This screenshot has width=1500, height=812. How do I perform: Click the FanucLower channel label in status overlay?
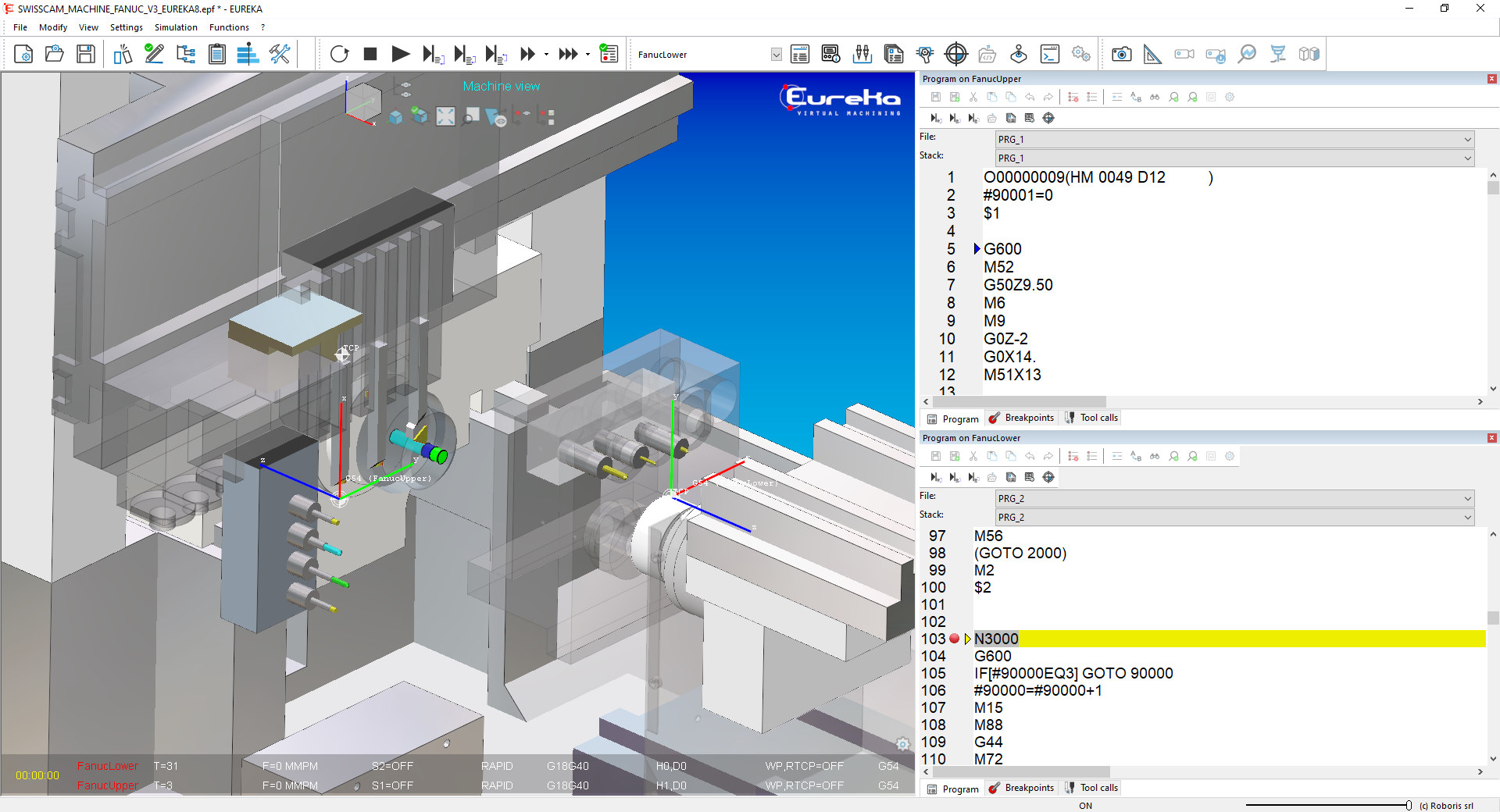coord(107,766)
